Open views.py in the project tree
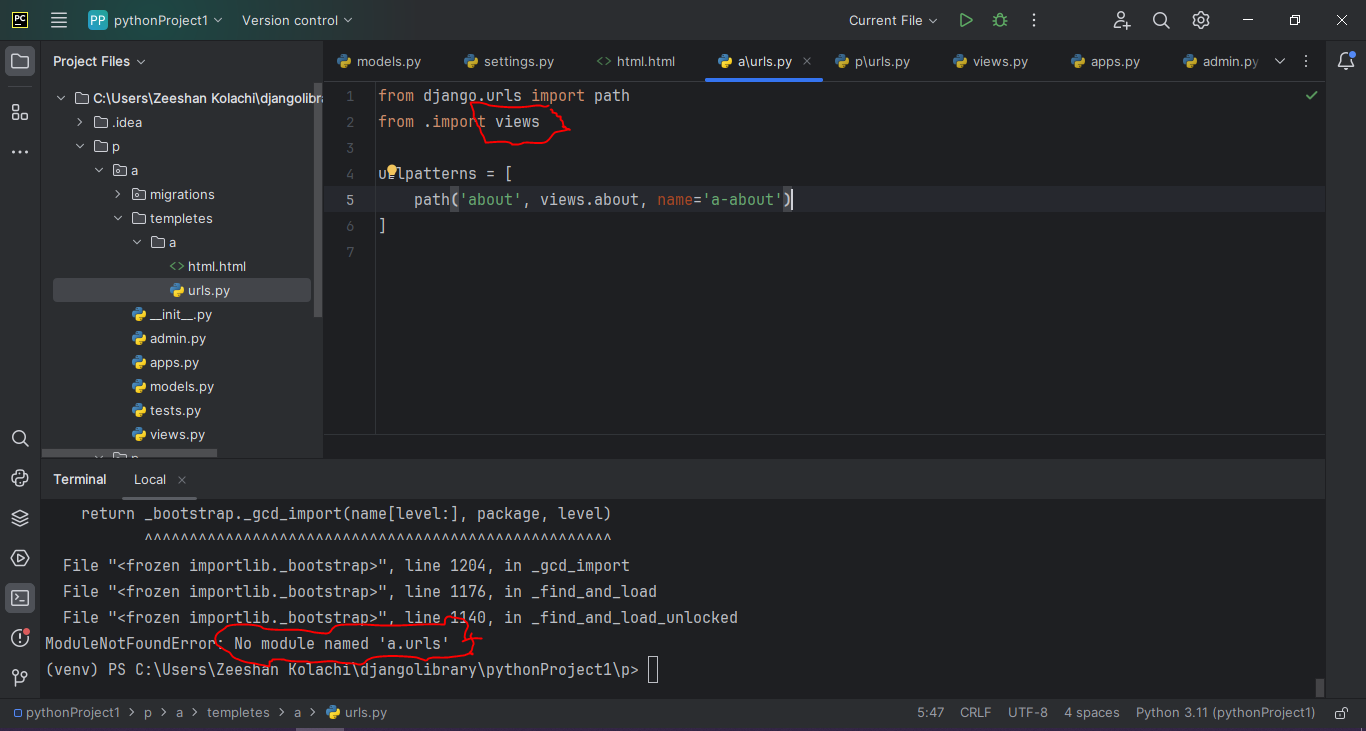Image resolution: width=1366 pixels, height=731 pixels. click(x=177, y=434)
